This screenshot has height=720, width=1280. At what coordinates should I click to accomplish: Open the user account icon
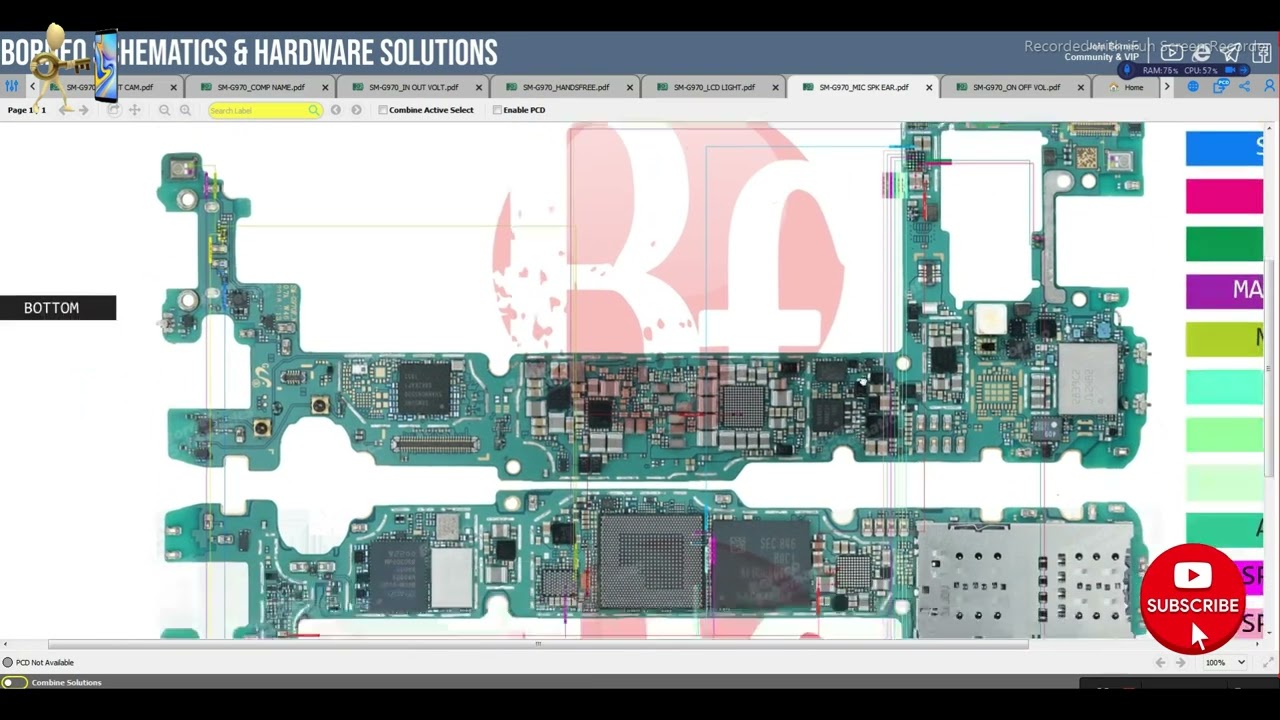(x=1270, y=87)
